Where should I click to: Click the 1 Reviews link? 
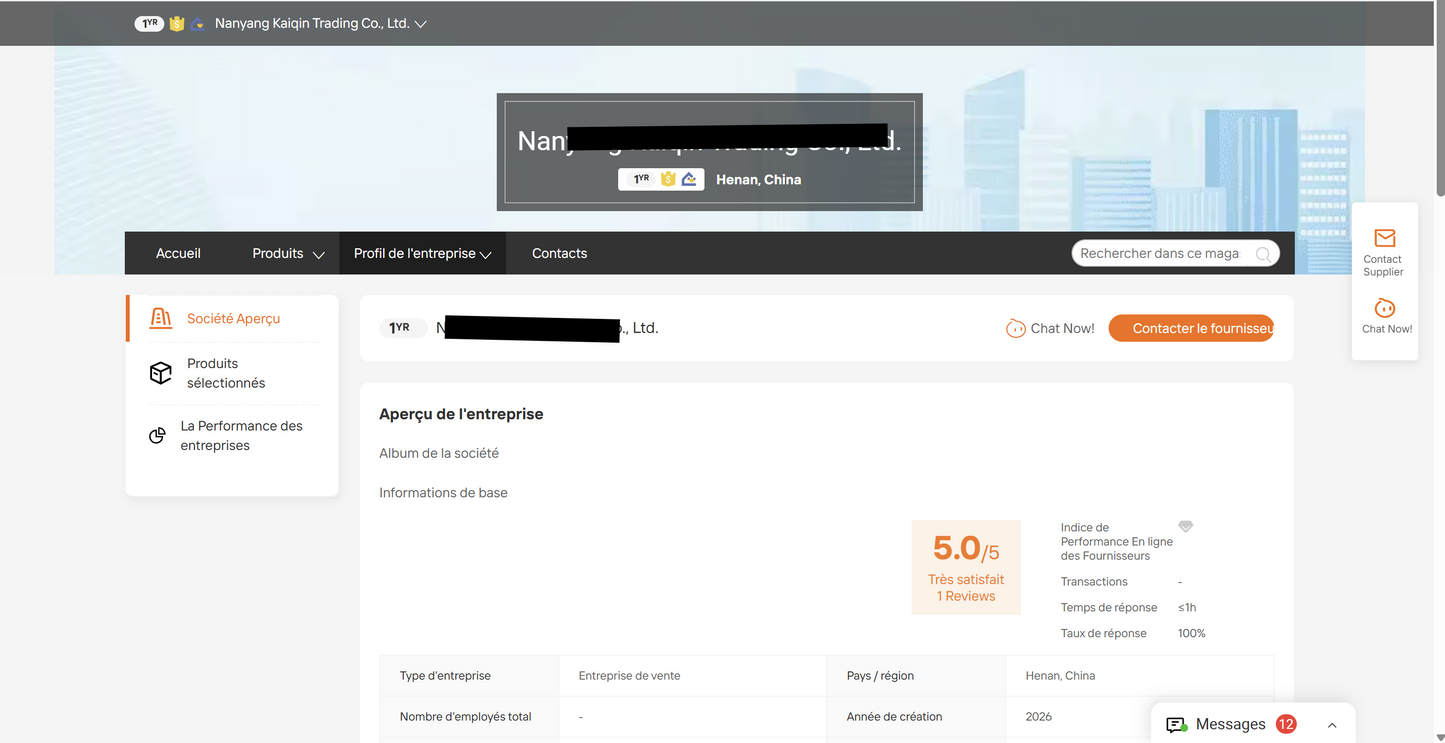[966, 596]
